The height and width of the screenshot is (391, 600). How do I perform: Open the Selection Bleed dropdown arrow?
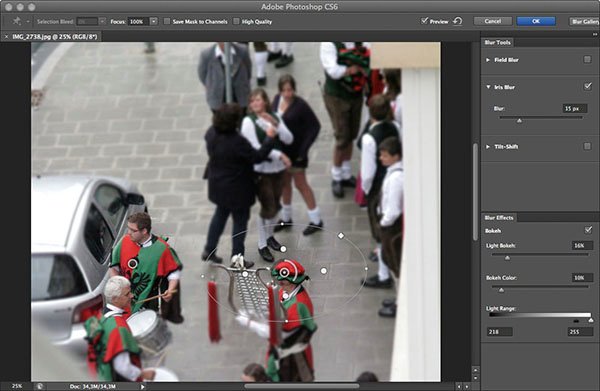pyautogui.click(x=102, y=21)
